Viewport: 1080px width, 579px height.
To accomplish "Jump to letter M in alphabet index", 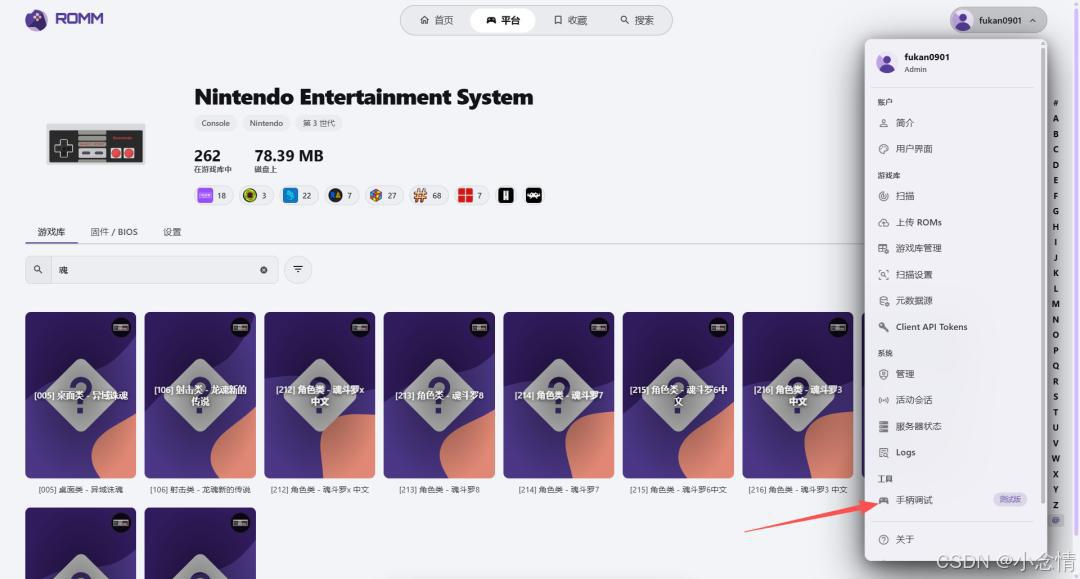I will click(x=1055, y=304).
